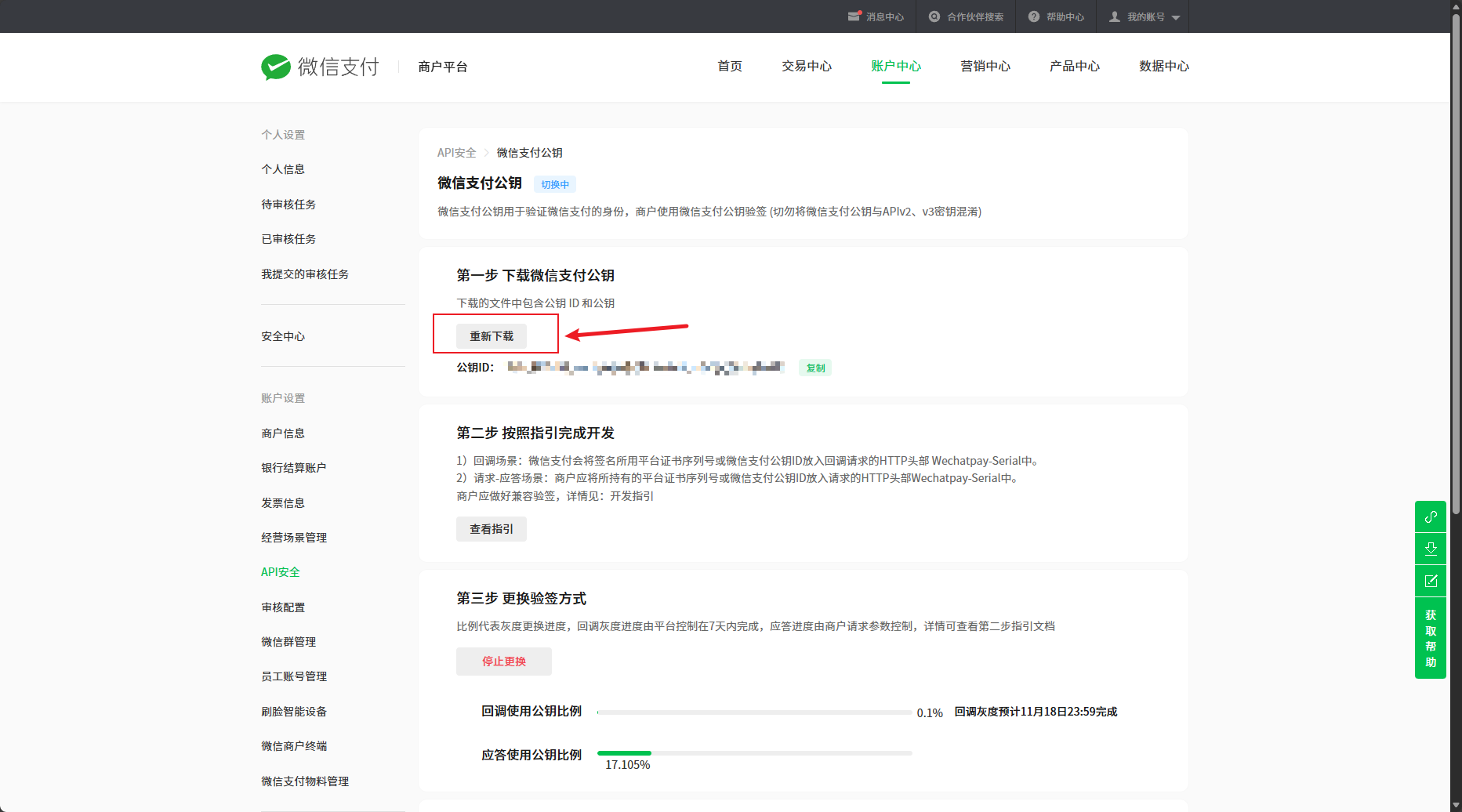Switch to 产品中心 tab
The height and width of the screenshot is (812, 1462).
pyautogui.click(x=1075, y=67)
